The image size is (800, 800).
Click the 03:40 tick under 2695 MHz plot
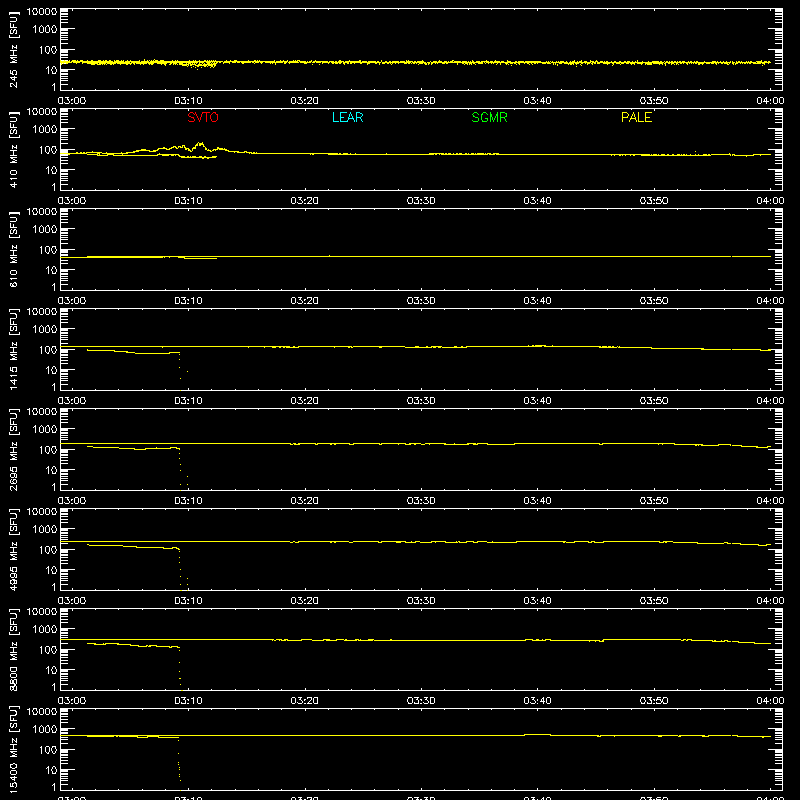tap(537, 501)
